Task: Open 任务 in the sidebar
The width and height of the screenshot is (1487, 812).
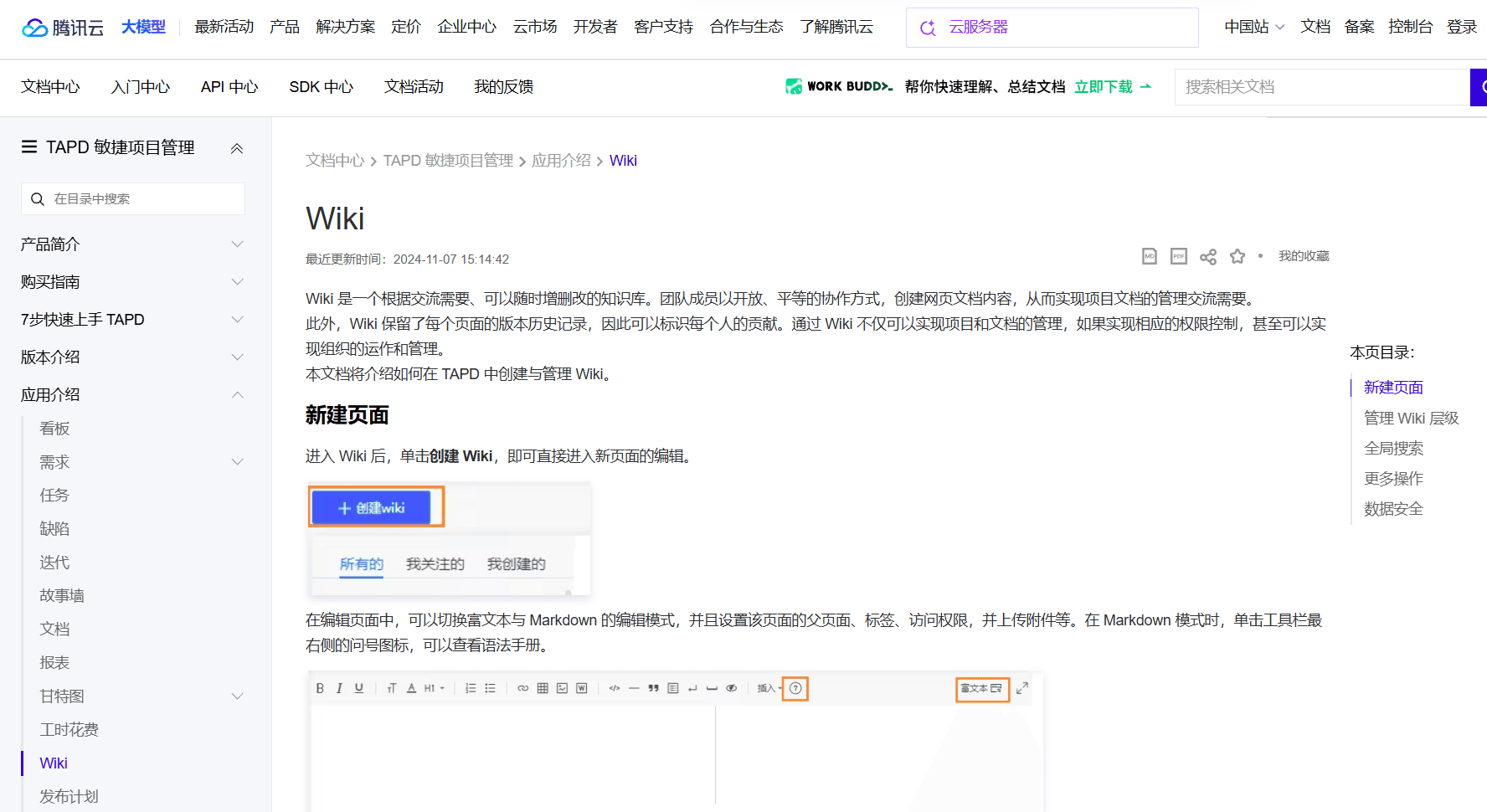Action: pyautogui.click(x=54, y=496)
